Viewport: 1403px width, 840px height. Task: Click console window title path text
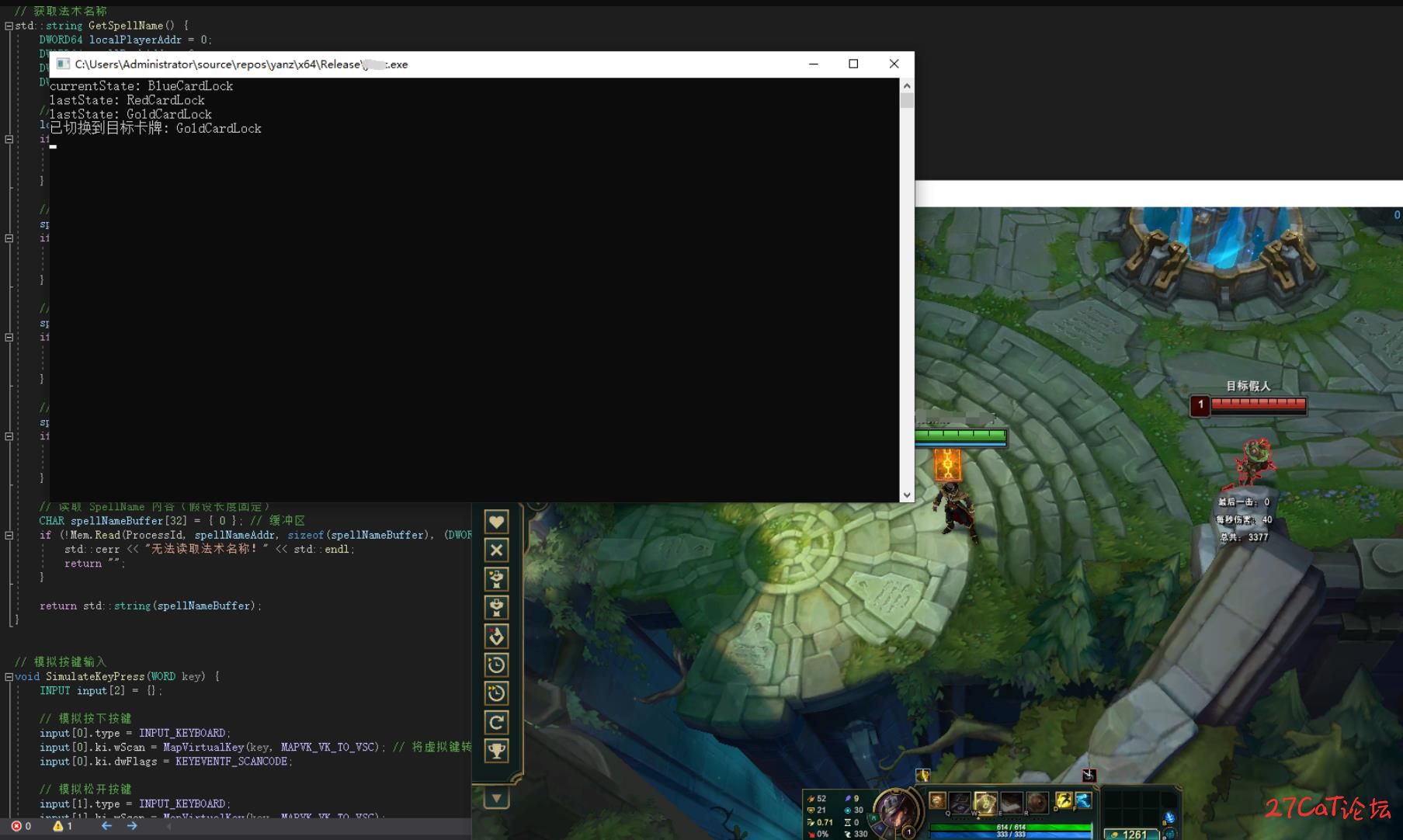[x=241, y=64]
